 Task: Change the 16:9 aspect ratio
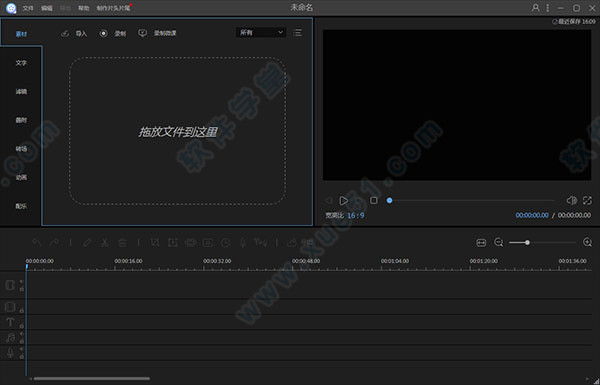pos(355,215)
